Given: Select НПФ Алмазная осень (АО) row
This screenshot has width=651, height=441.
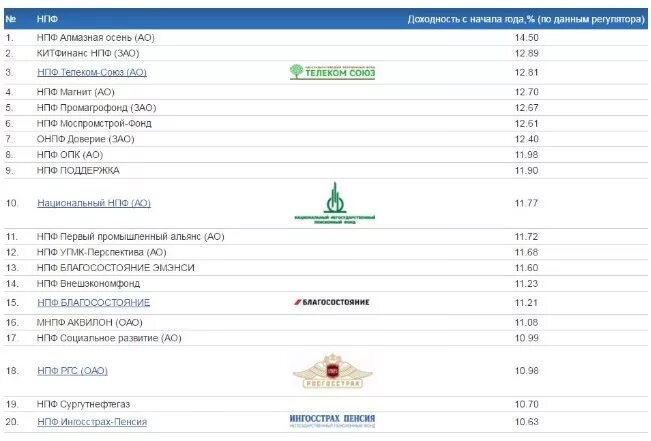Looking at the screenshot, I should (x=326, y=37).
